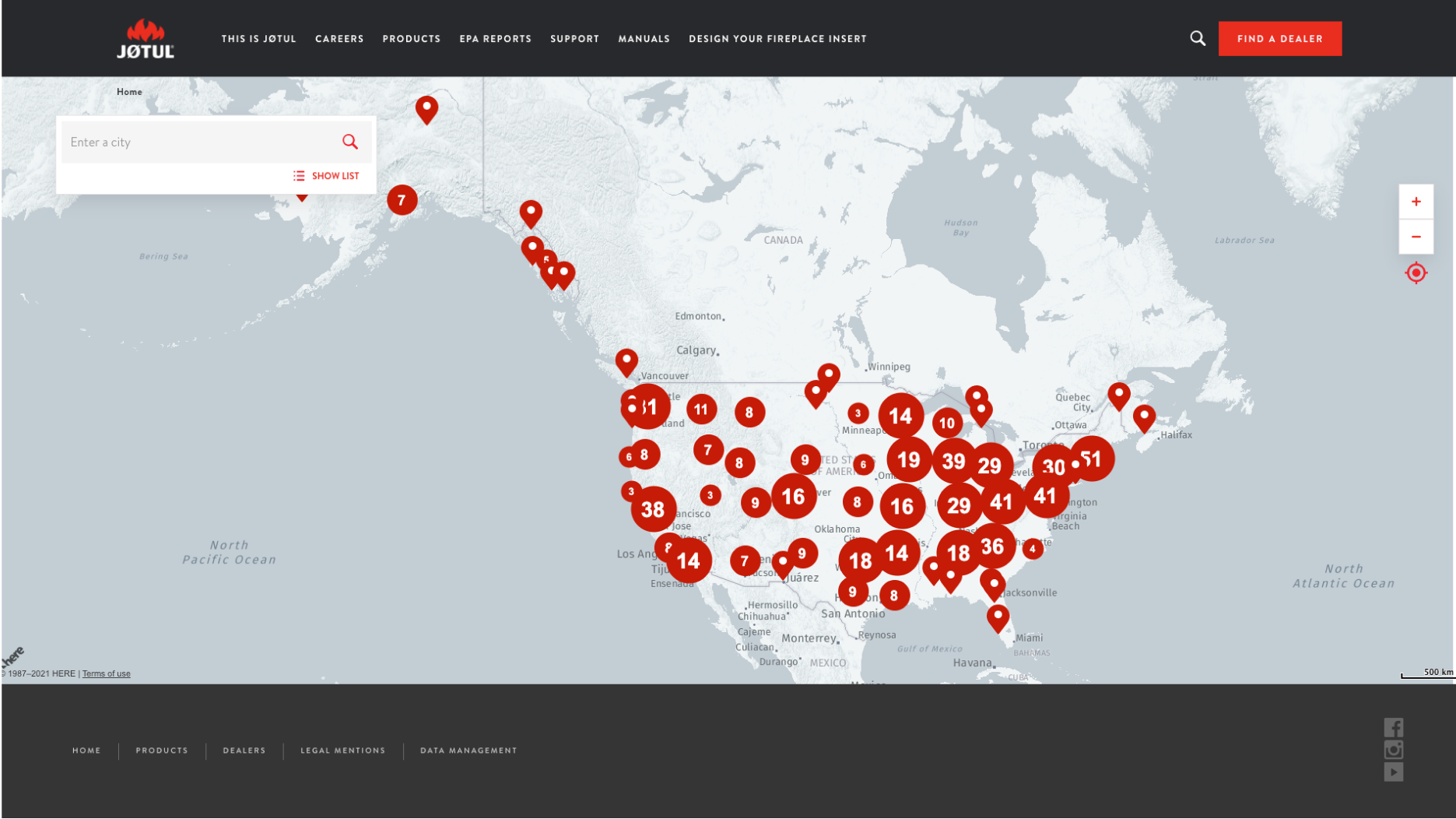
Task: Open the Terms of use link
Action: pyautogui.click(x=106, y=674)
